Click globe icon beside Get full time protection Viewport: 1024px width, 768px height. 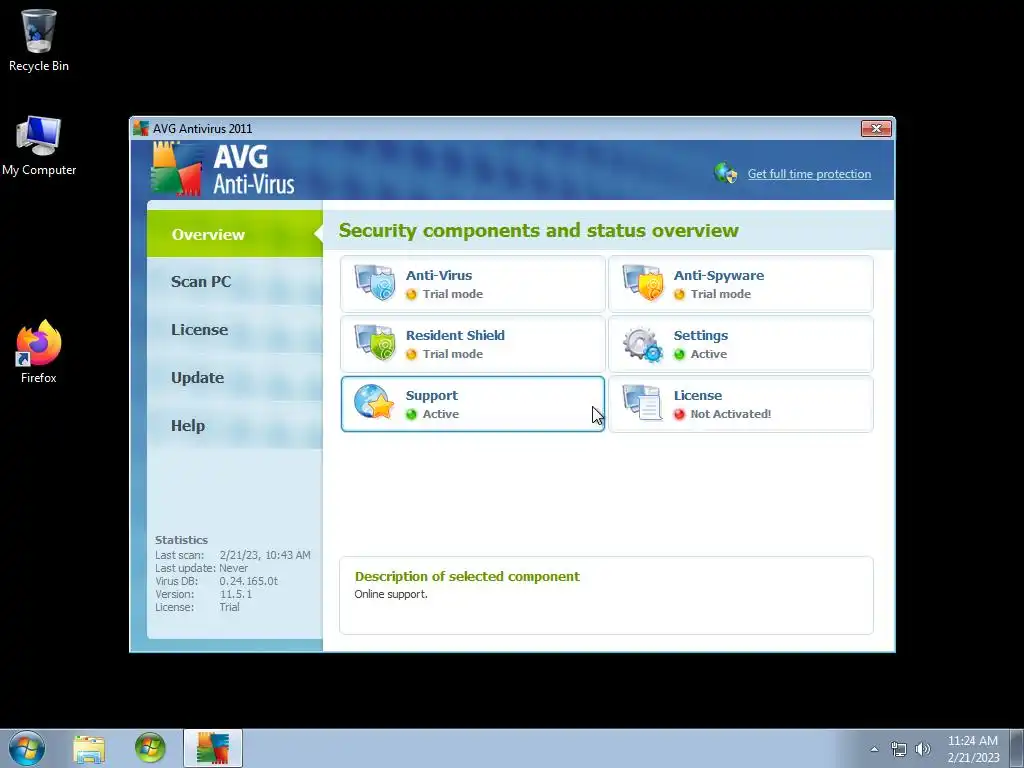726,173
